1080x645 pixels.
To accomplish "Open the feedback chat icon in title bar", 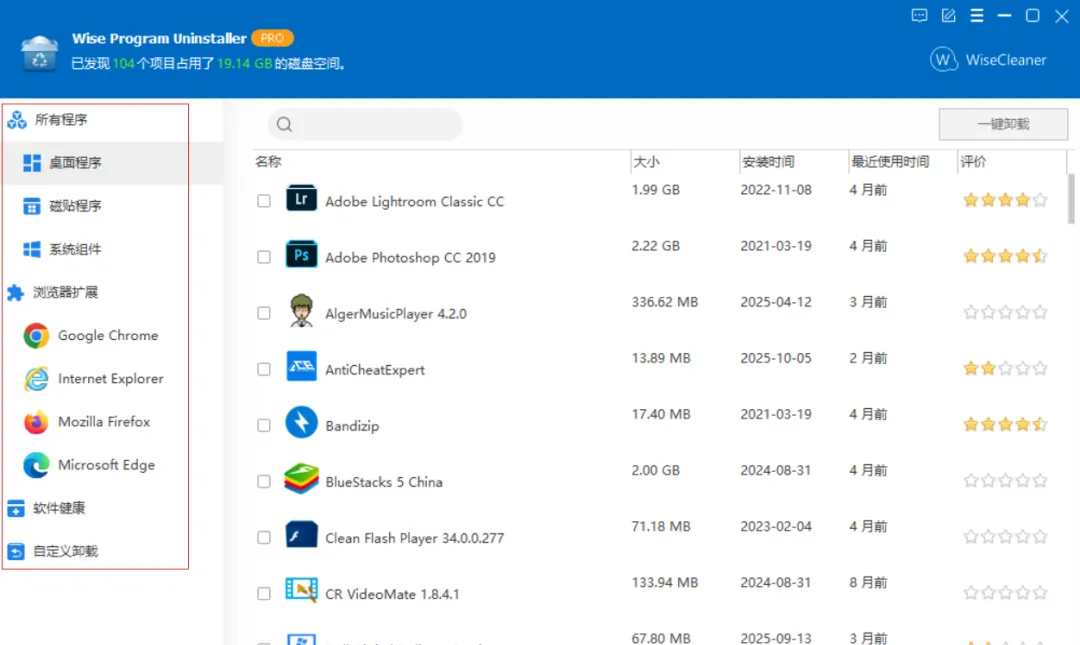I will (x=919, y=16).
